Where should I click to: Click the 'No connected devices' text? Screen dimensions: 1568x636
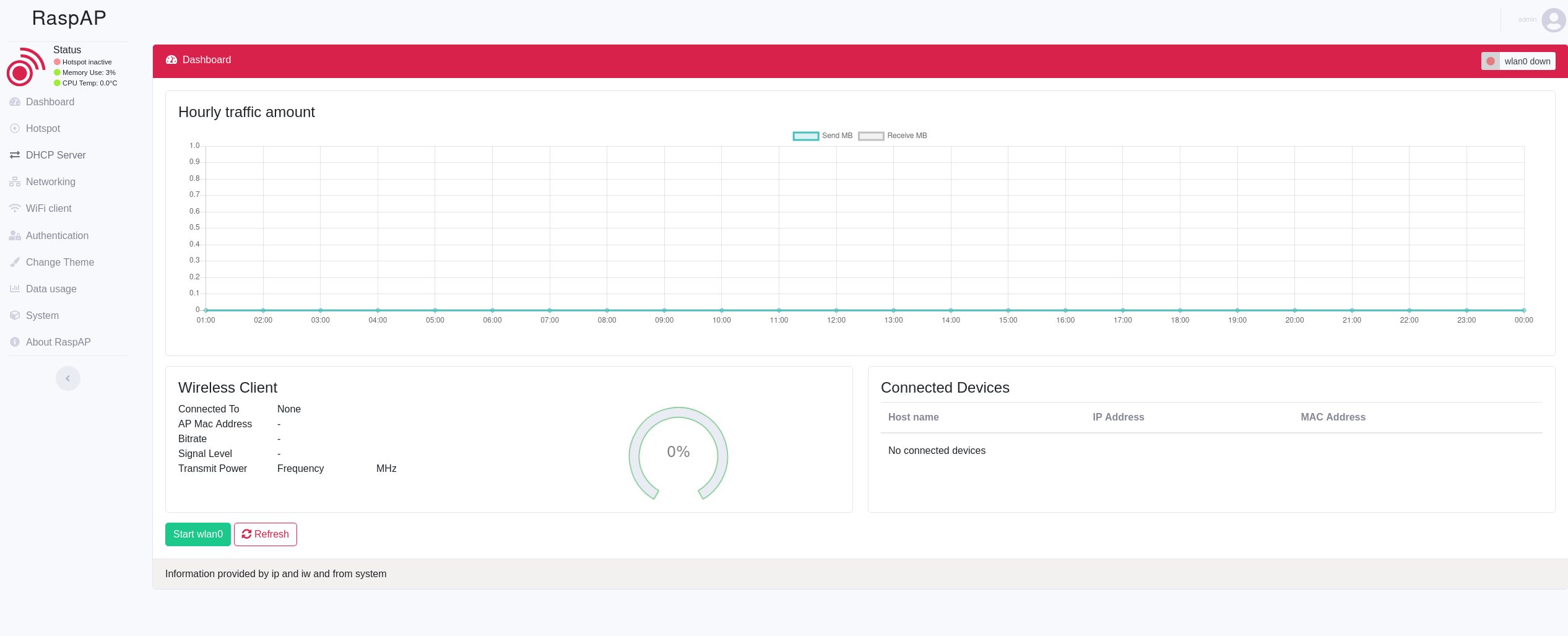point(937,451)
